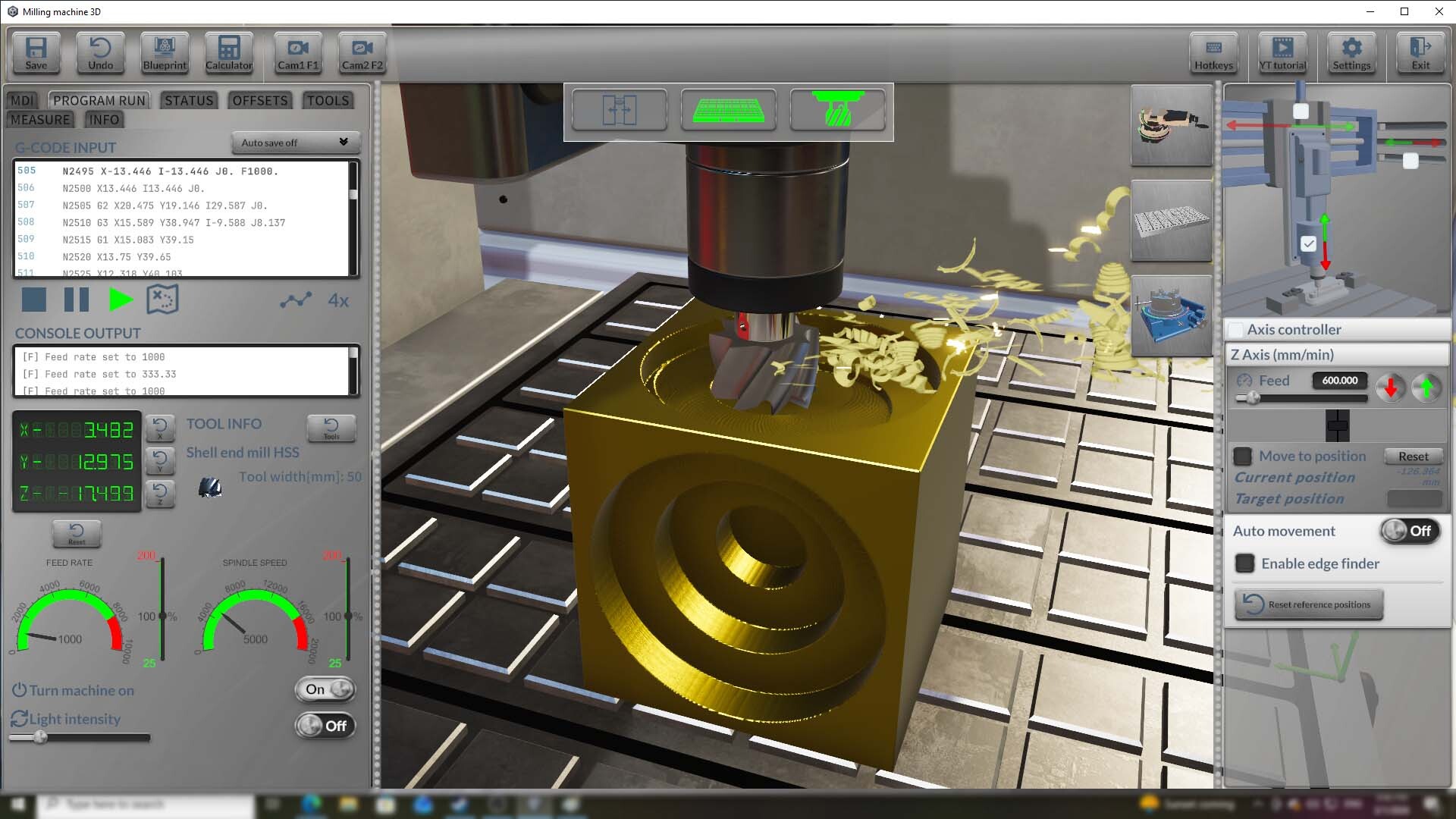The image size is (1456, 819).
Task: Switch to Cam1 F1 view
Action: click(x=297, y=53)
